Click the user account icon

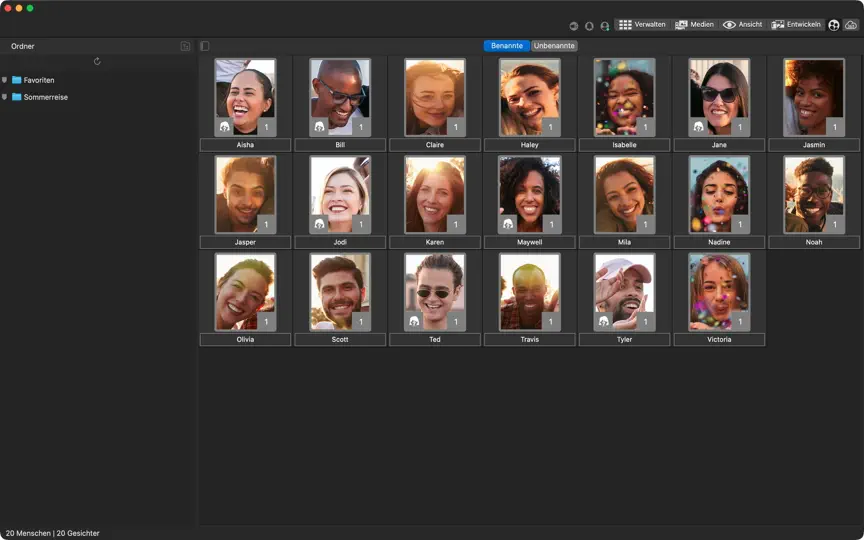coord(604,26)
